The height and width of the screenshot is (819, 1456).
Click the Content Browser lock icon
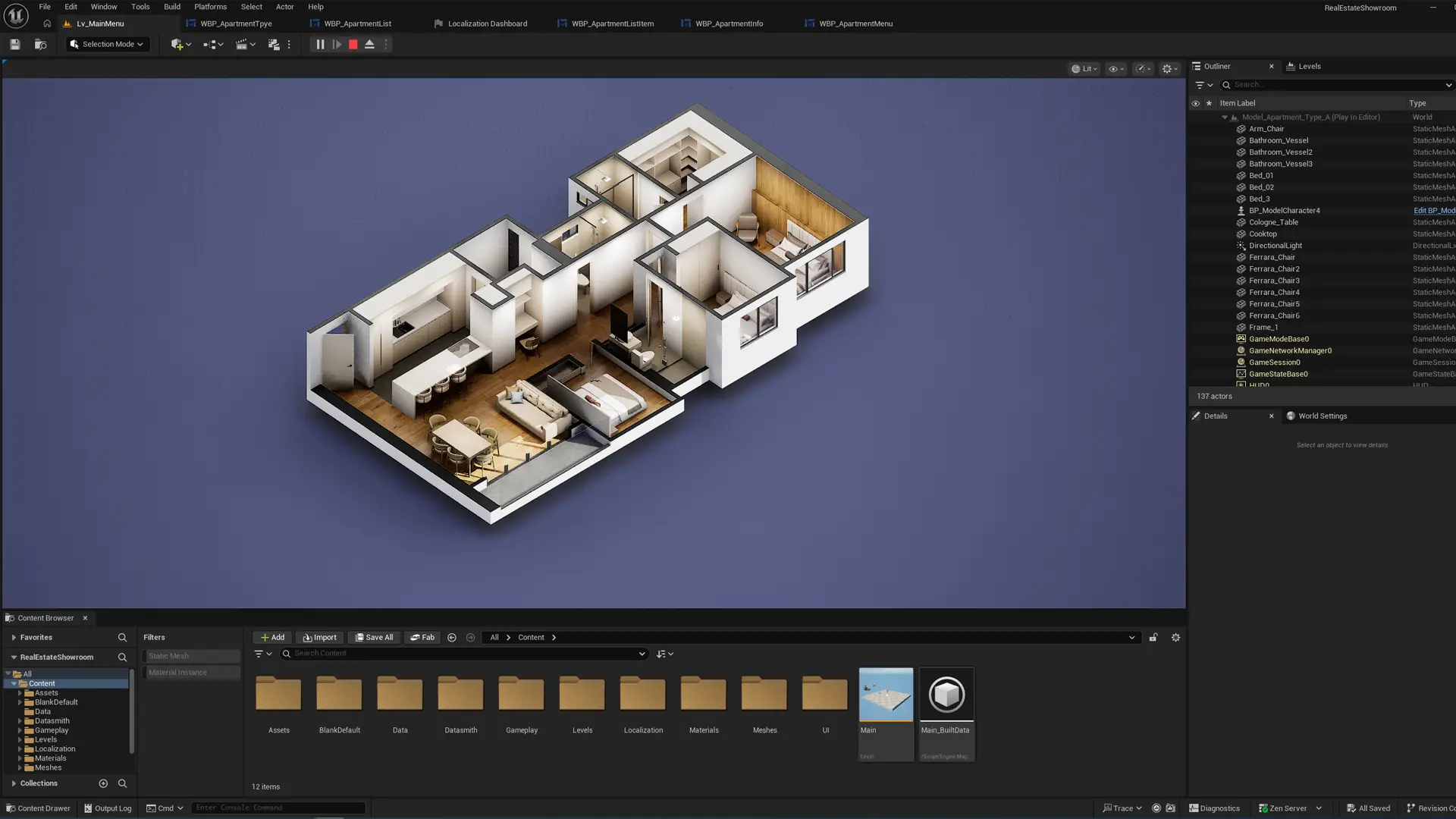point(1153,638)
